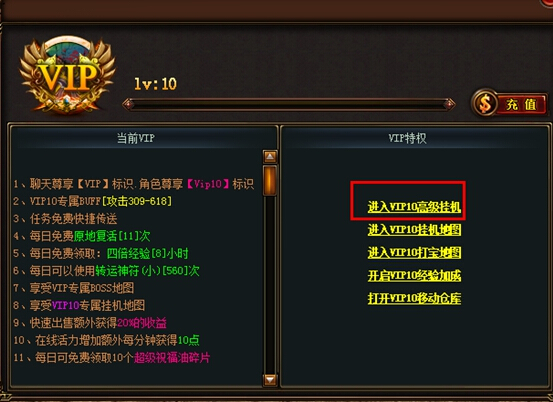Screen dimensions: 553x402
Task: Select the VIP特权 panel header
Action: coord(407,138)
